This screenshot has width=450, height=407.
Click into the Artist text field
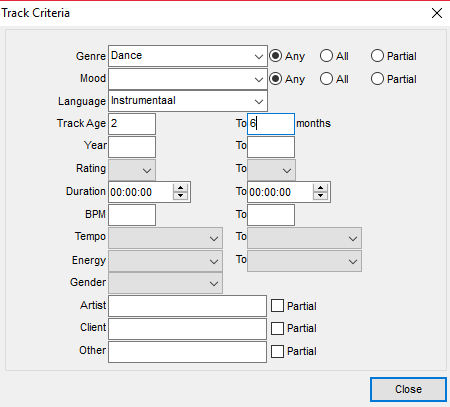pos(187,306)
